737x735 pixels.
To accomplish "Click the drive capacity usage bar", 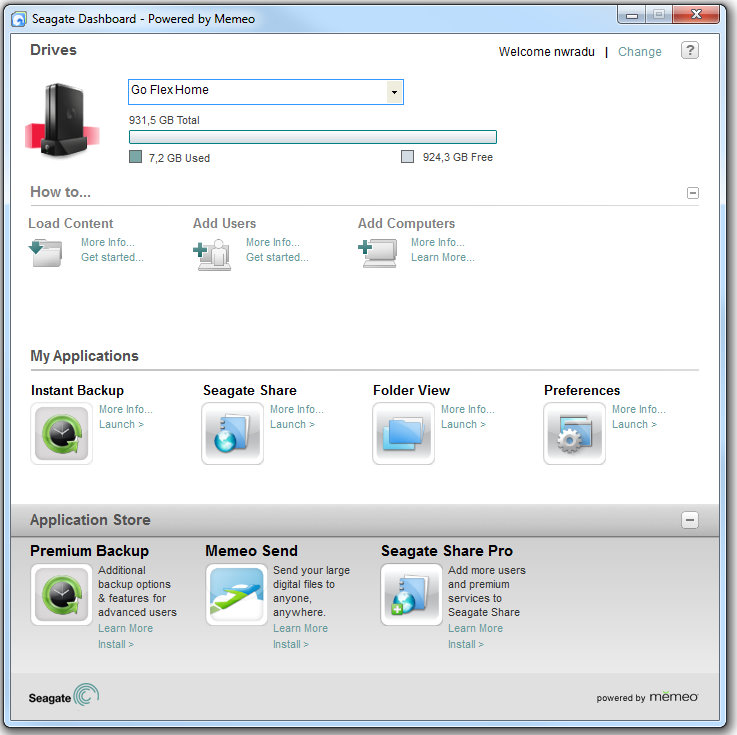I will [x=313, y=137].
